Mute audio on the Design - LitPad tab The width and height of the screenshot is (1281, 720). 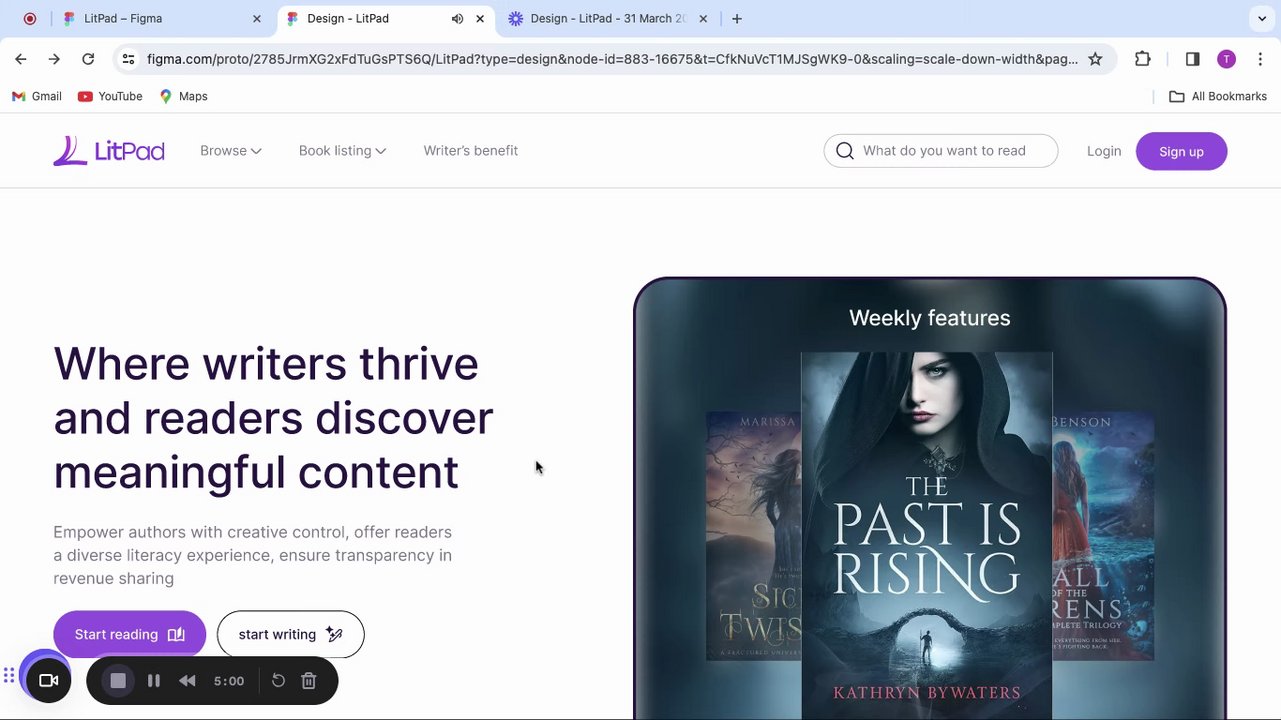click(457, 18)
